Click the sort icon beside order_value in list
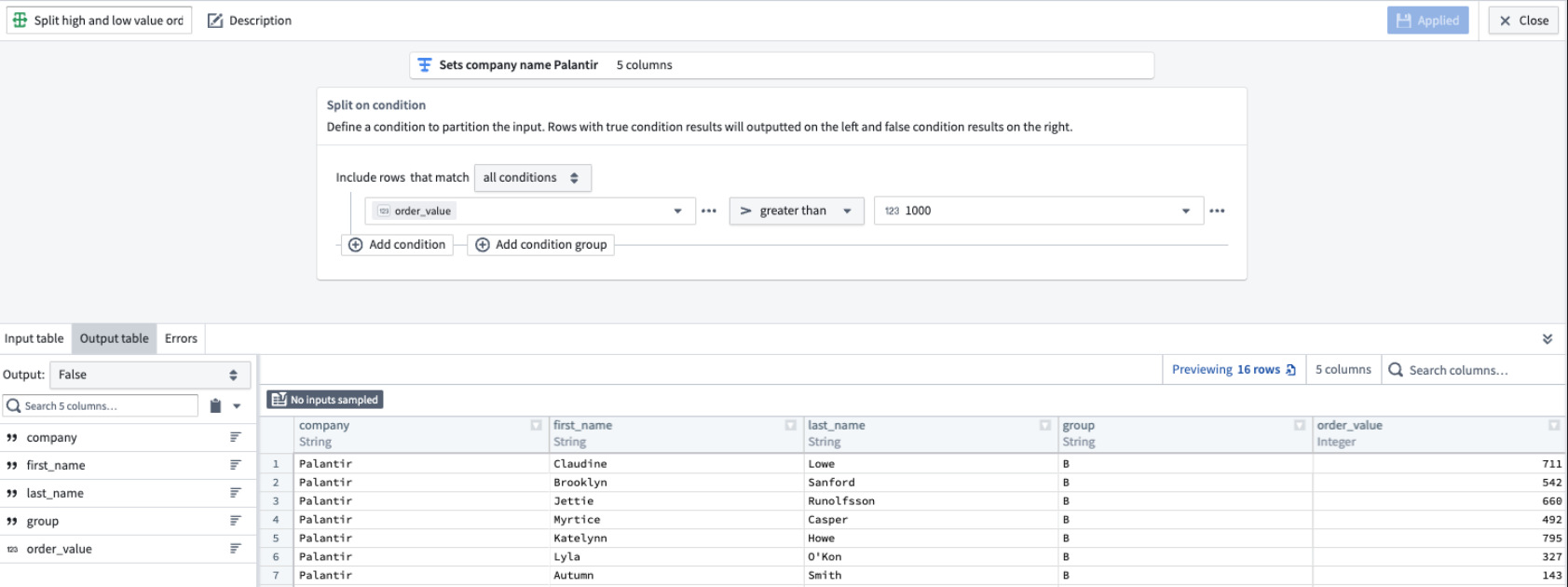Image resolution: width=1568 pixels, height=587 pixels. pos(236,549)
